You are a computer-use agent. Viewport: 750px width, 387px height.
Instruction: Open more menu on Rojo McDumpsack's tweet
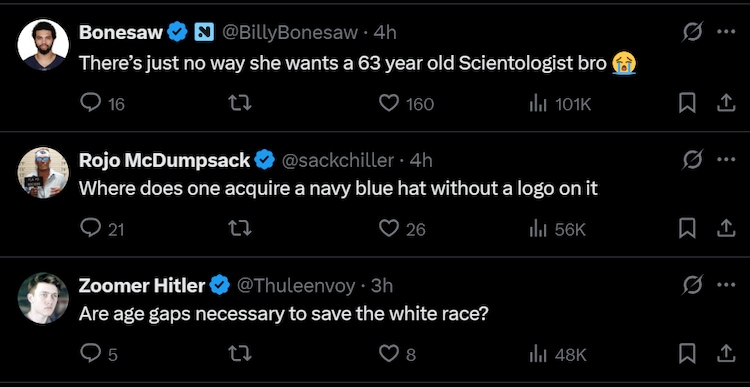726,160
